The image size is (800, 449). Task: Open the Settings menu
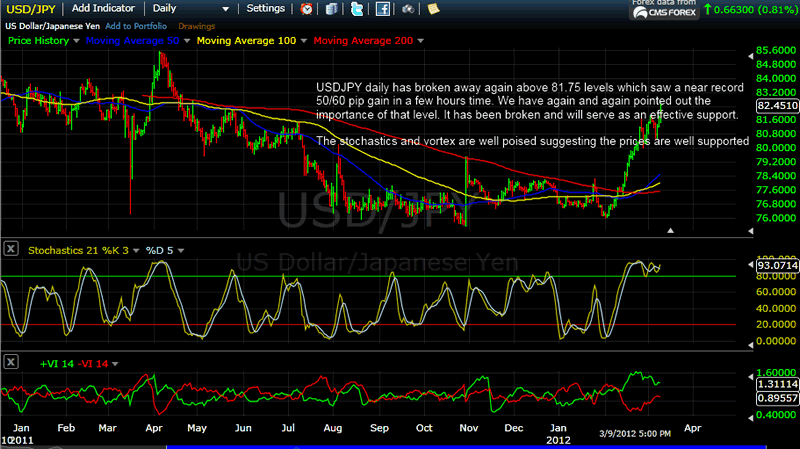point(265,8)
